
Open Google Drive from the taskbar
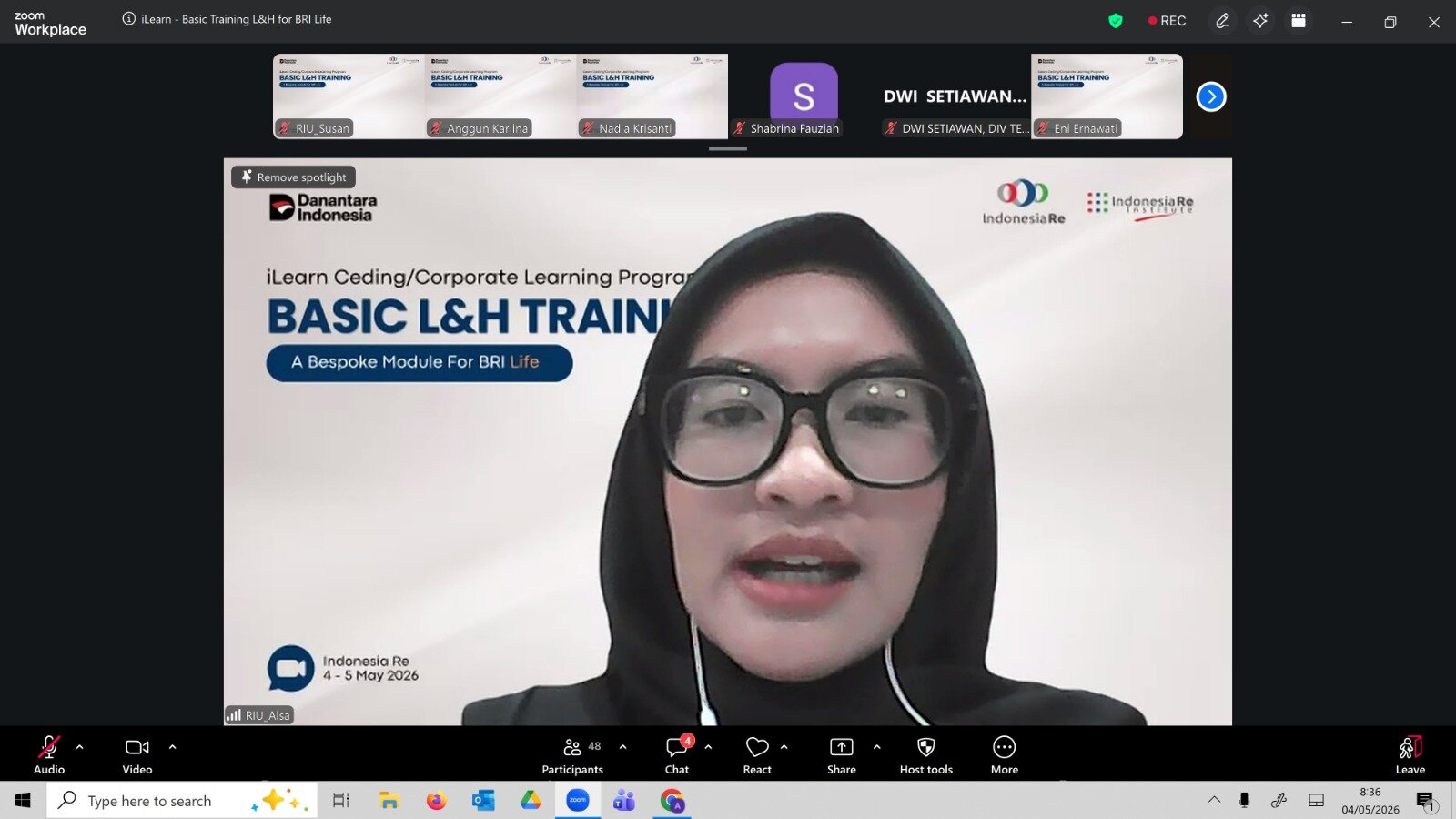(x=531, y=800)
